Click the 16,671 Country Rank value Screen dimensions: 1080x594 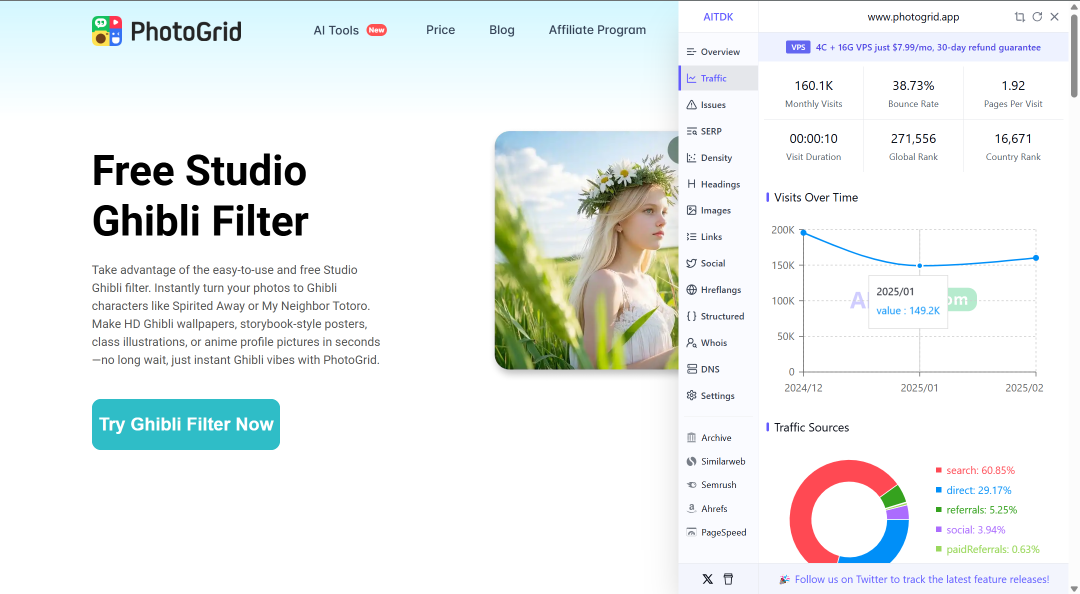1013,139
